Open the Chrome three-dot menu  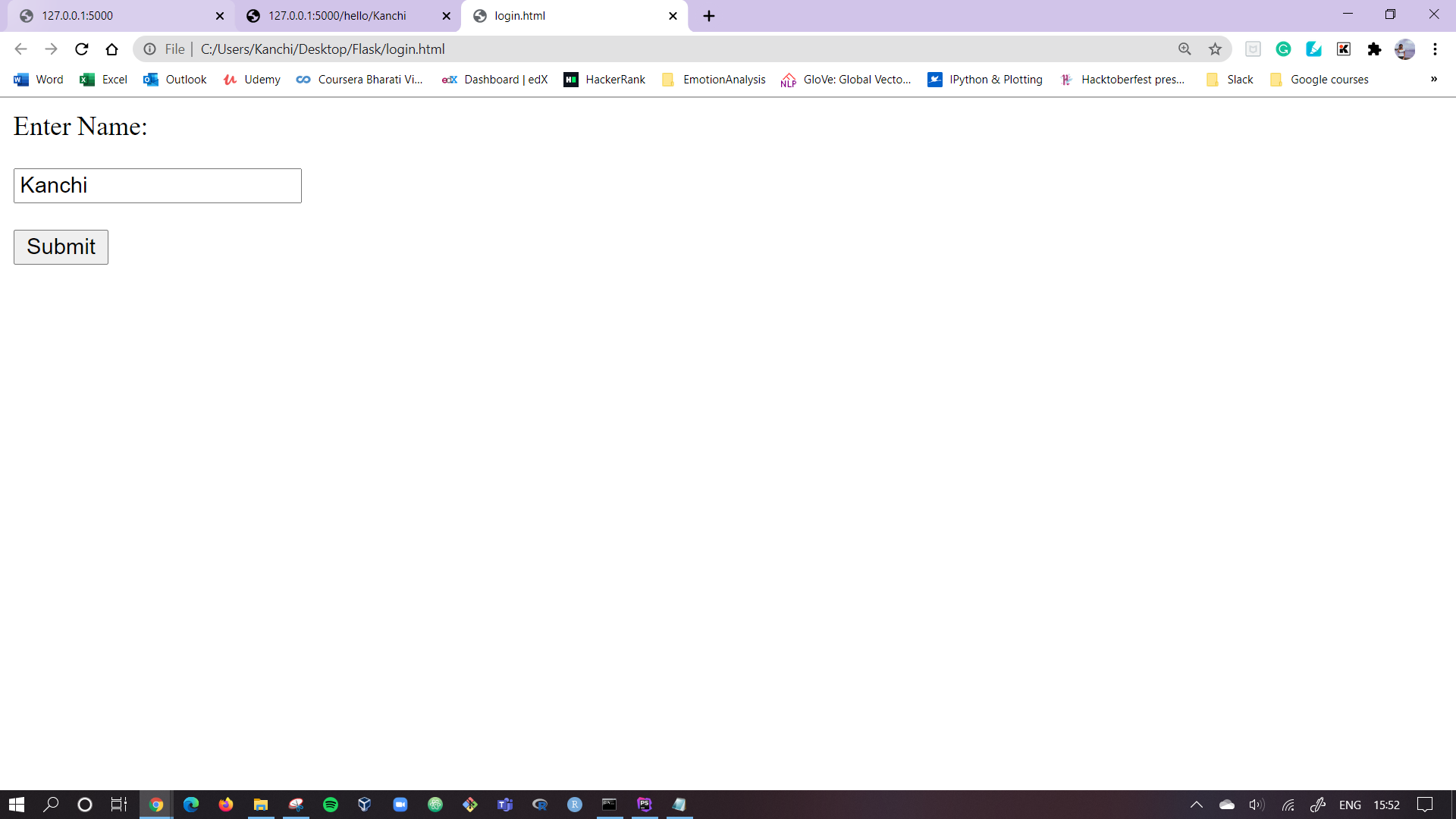(1435, 49)
